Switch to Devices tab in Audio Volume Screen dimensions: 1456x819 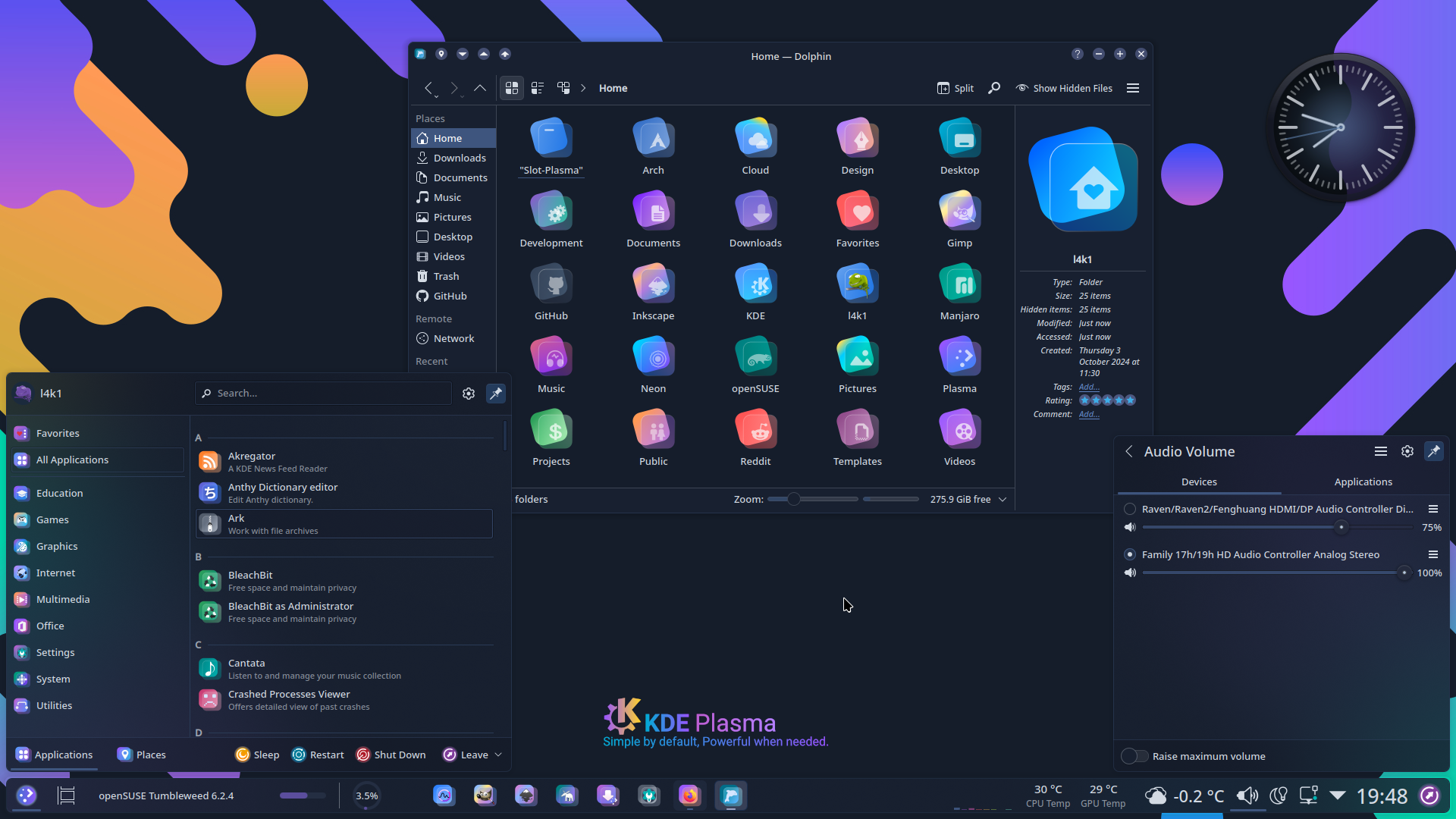click(x=1199, y=482)
